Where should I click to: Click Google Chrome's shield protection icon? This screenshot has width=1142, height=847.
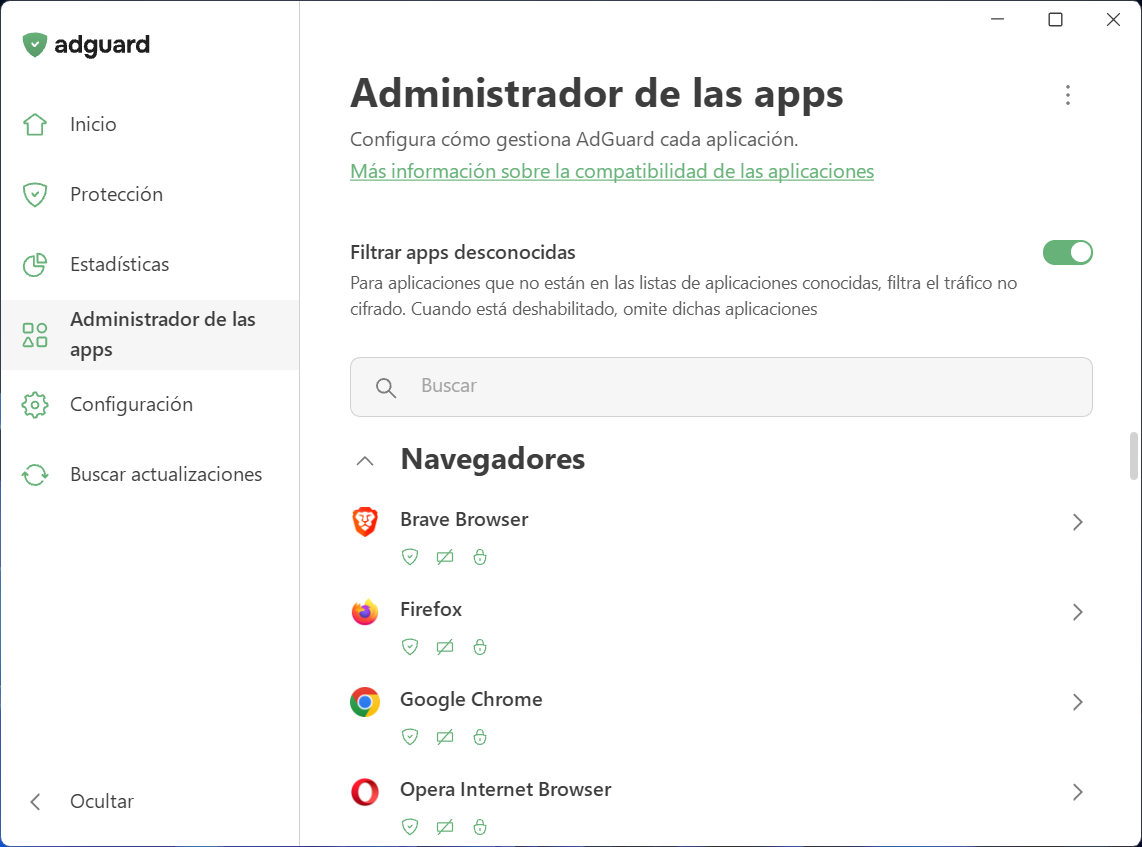point(410,737)
